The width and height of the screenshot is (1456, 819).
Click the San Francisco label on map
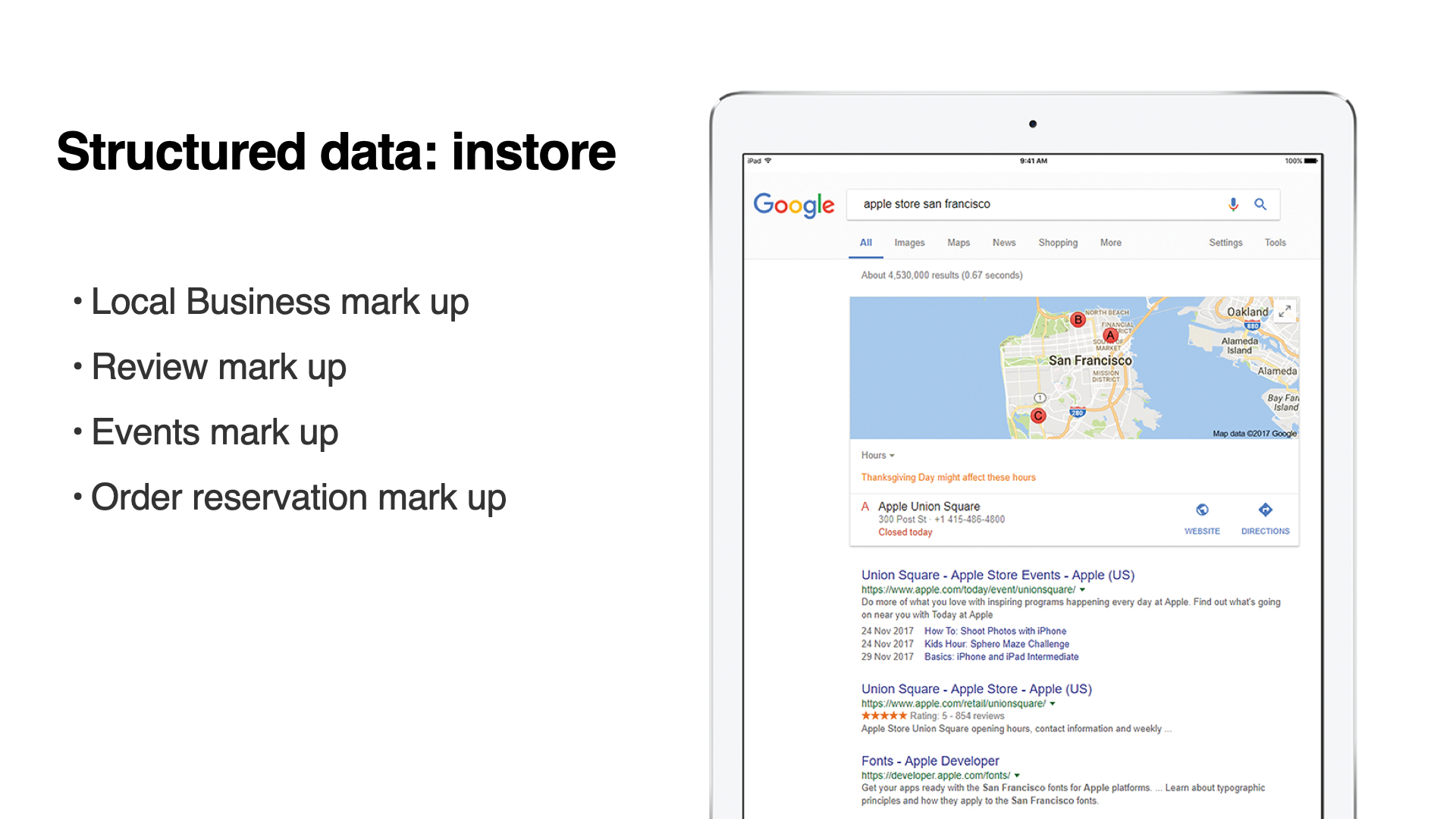[1090, 361]
